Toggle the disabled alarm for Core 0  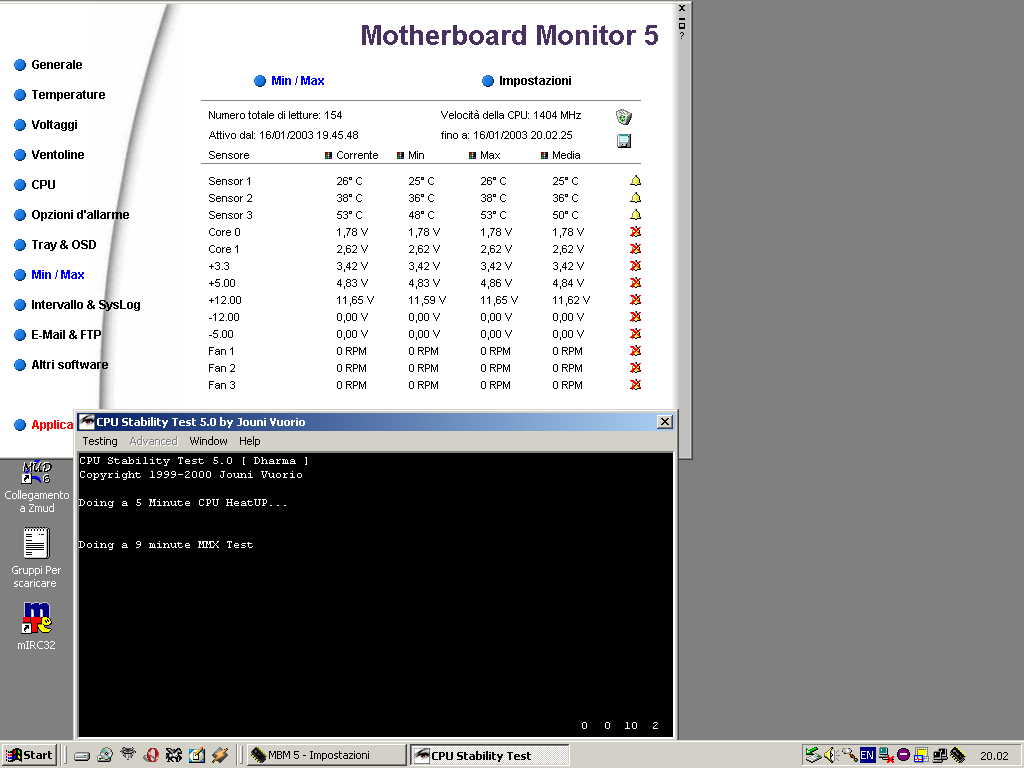(x=635, y=232)
